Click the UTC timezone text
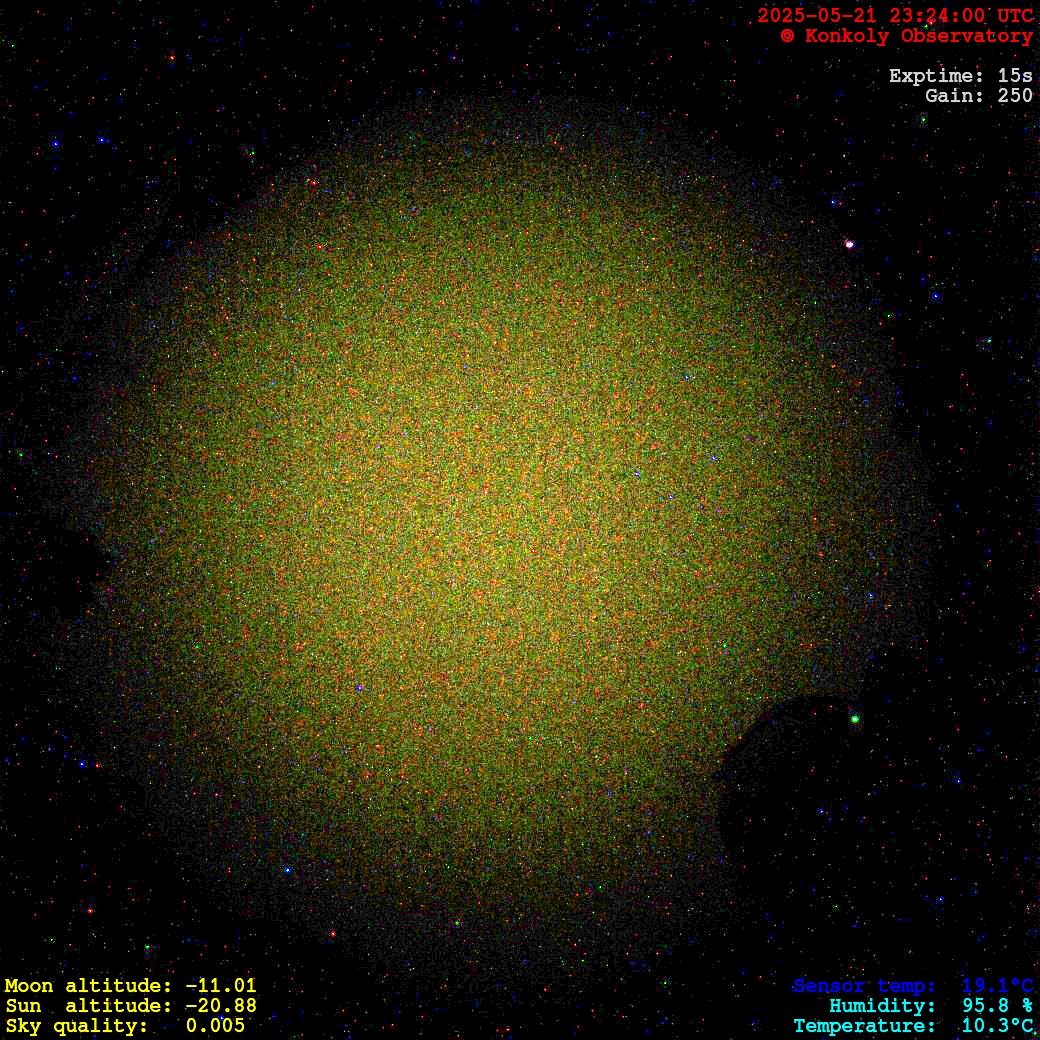Screen dimensions: 1040x1040 1014,15
